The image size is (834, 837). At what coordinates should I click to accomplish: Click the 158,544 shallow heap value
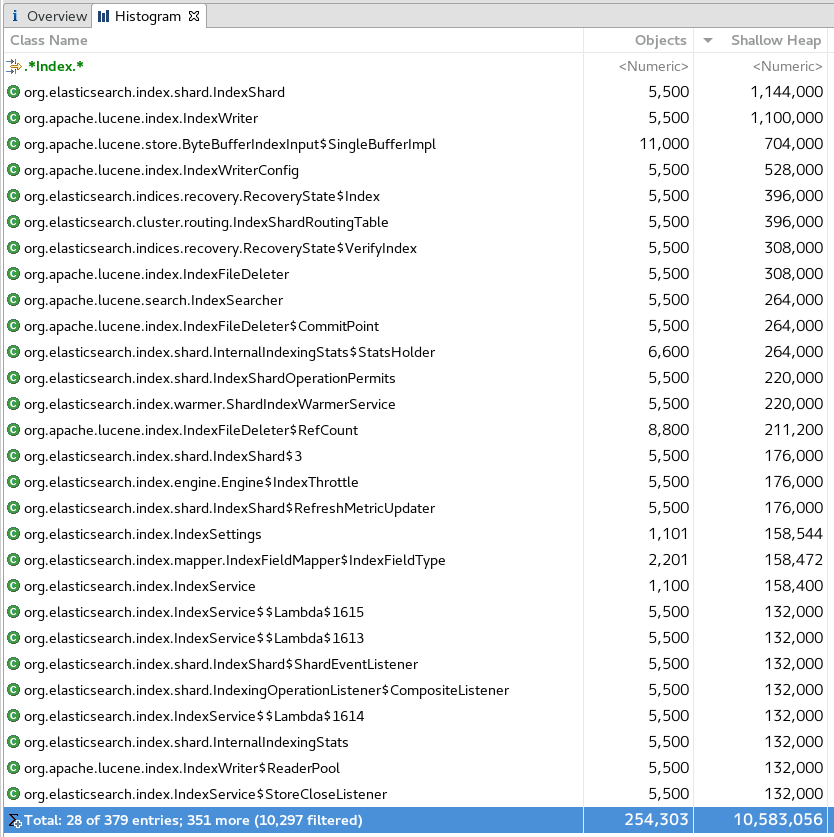[793, 534]
